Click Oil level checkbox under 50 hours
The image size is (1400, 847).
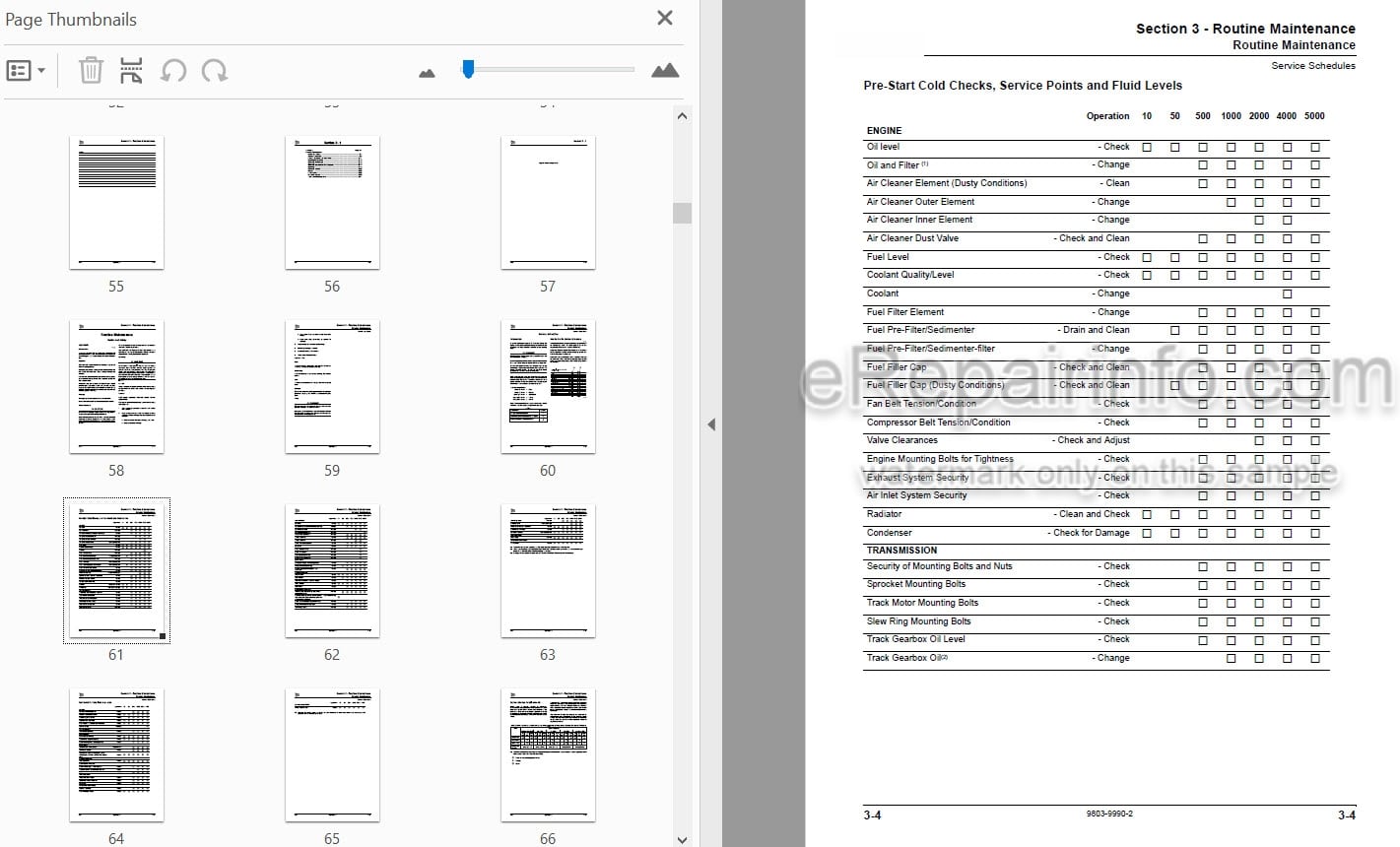click(x=1174, y=147)
